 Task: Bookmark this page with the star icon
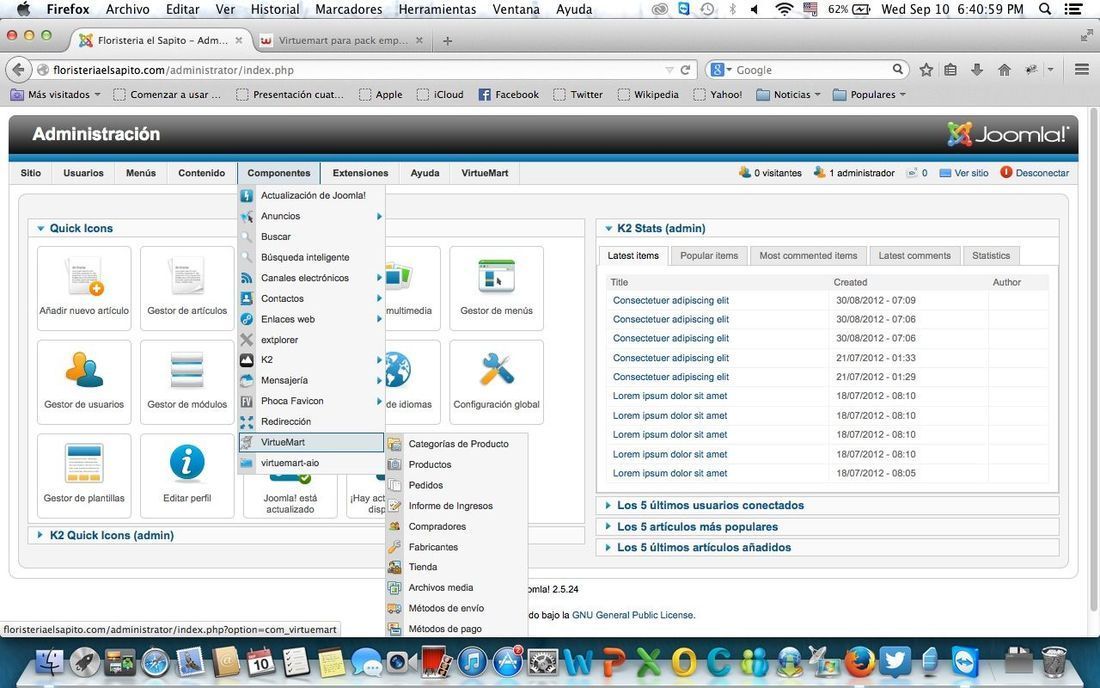click(926, 69)
